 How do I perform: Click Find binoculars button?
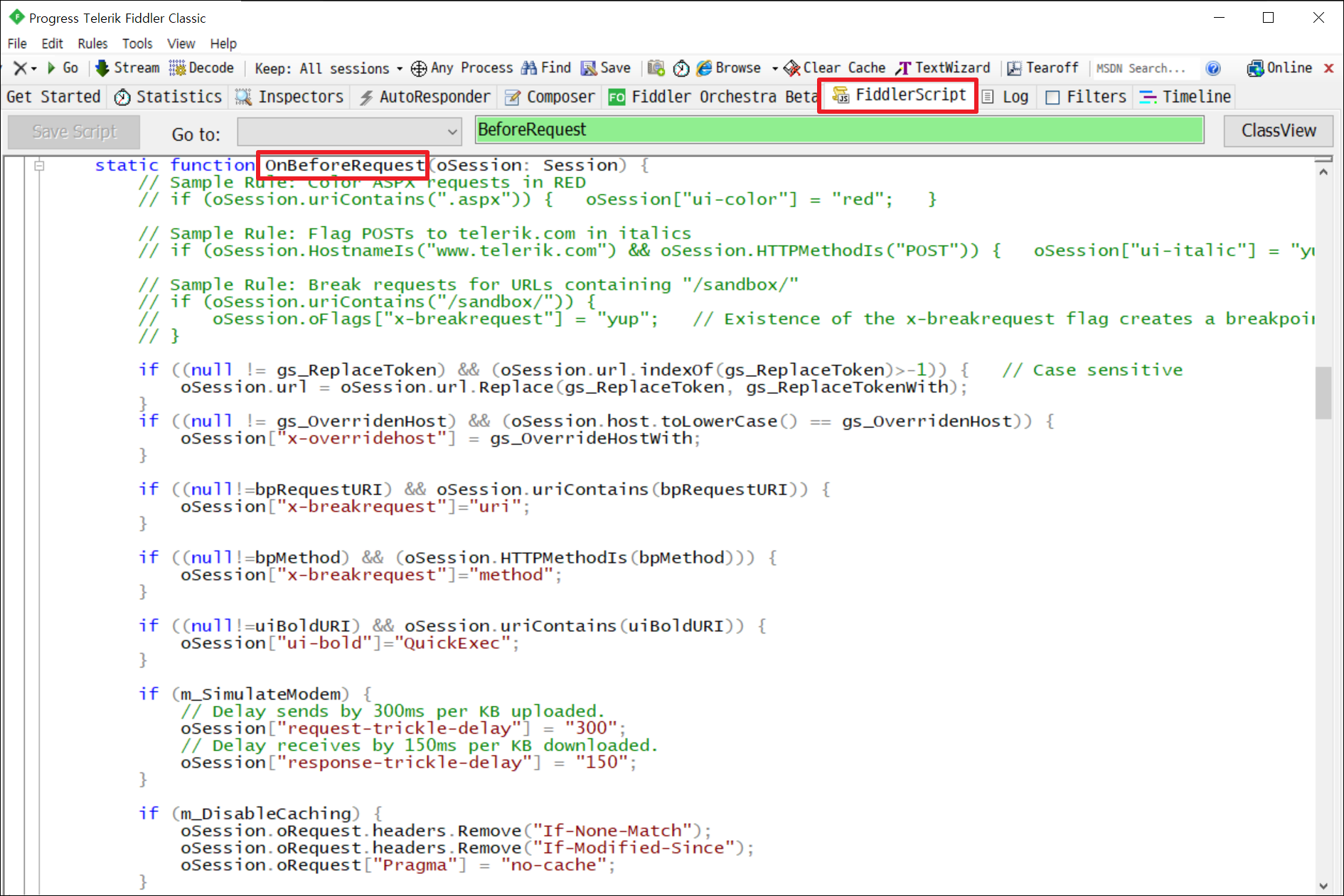click(x=546, y=68)
